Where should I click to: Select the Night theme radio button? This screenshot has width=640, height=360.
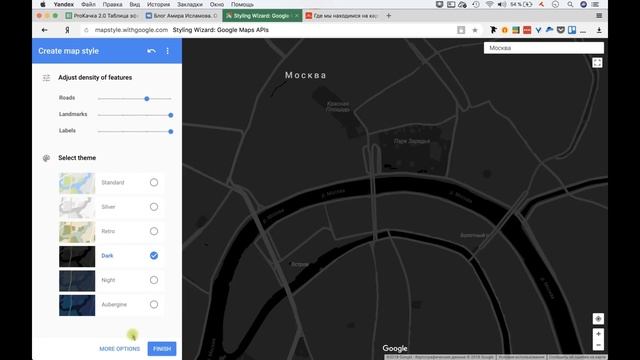(x=154, y=280)
